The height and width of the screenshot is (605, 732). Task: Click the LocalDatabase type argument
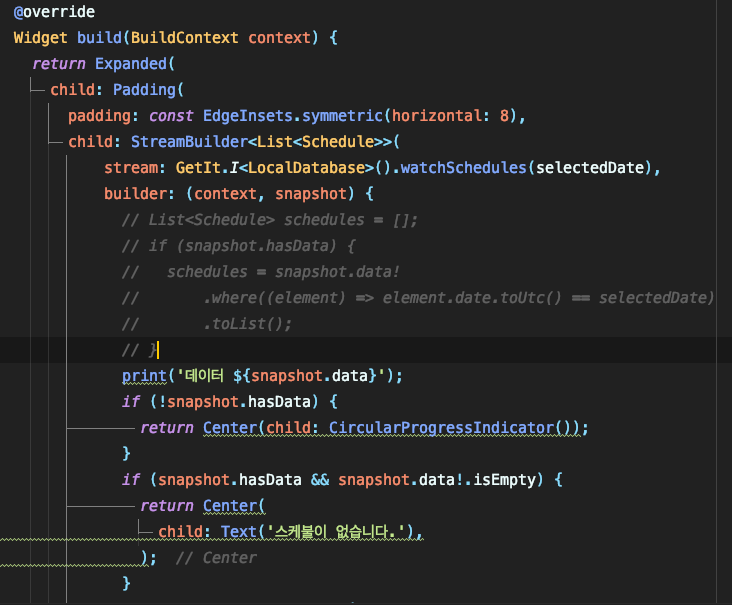click(307, 168)
